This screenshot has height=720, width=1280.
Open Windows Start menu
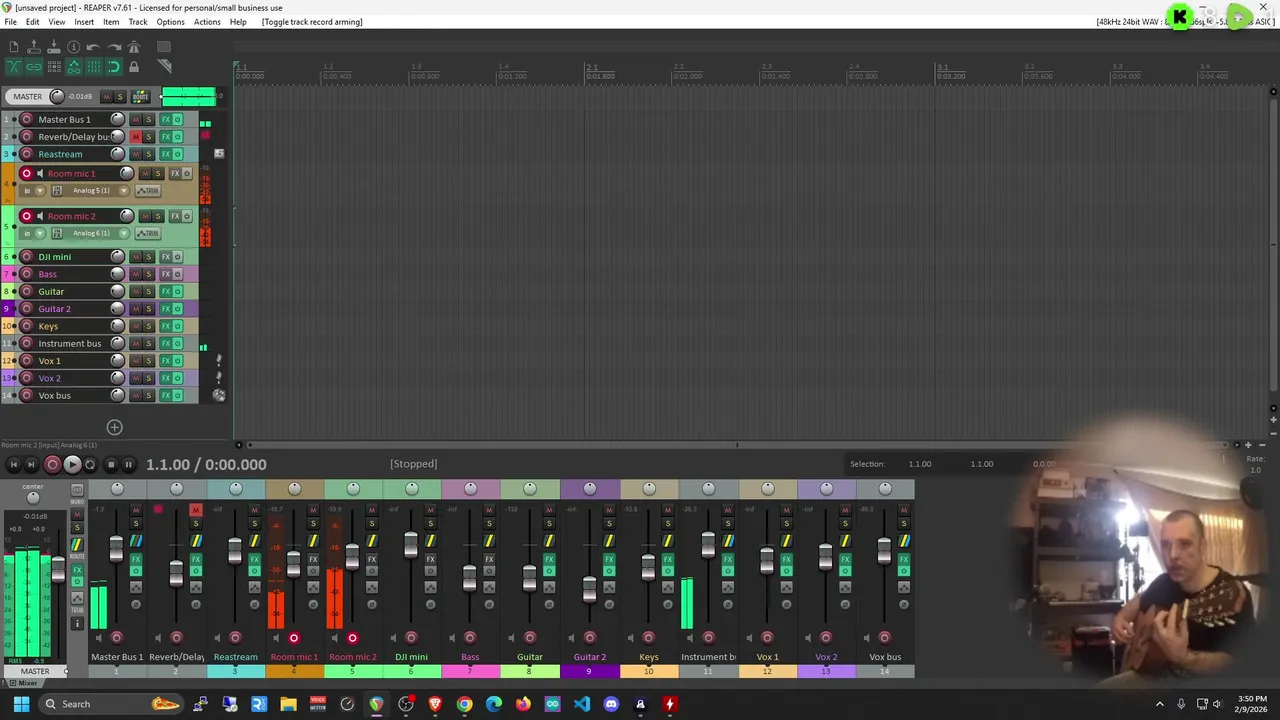(21, 704)
